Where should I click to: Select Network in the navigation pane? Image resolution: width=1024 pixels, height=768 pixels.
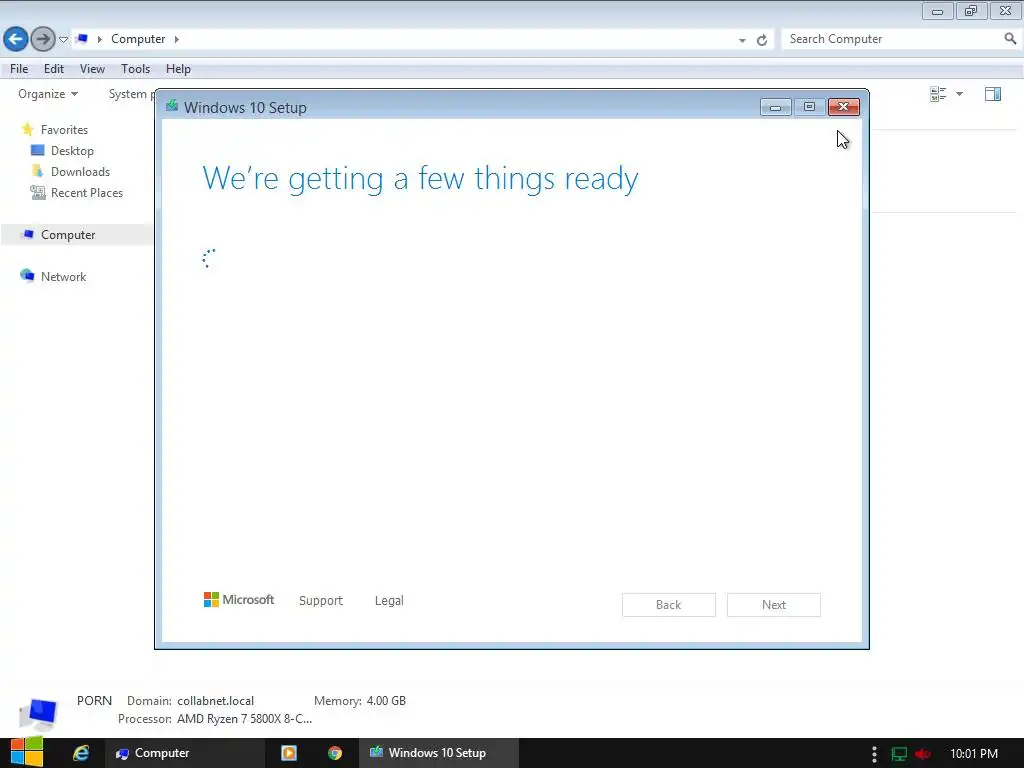[63, 276]
